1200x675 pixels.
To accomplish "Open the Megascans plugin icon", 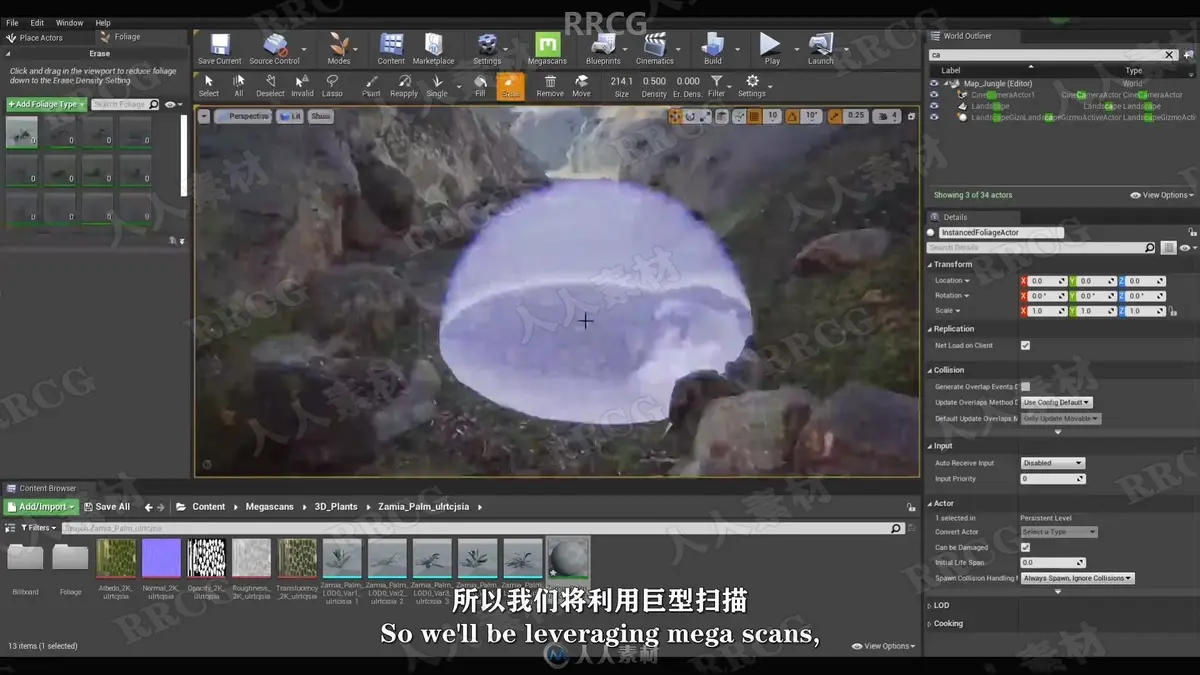I will pyautogui.click(x=547, y=47).
